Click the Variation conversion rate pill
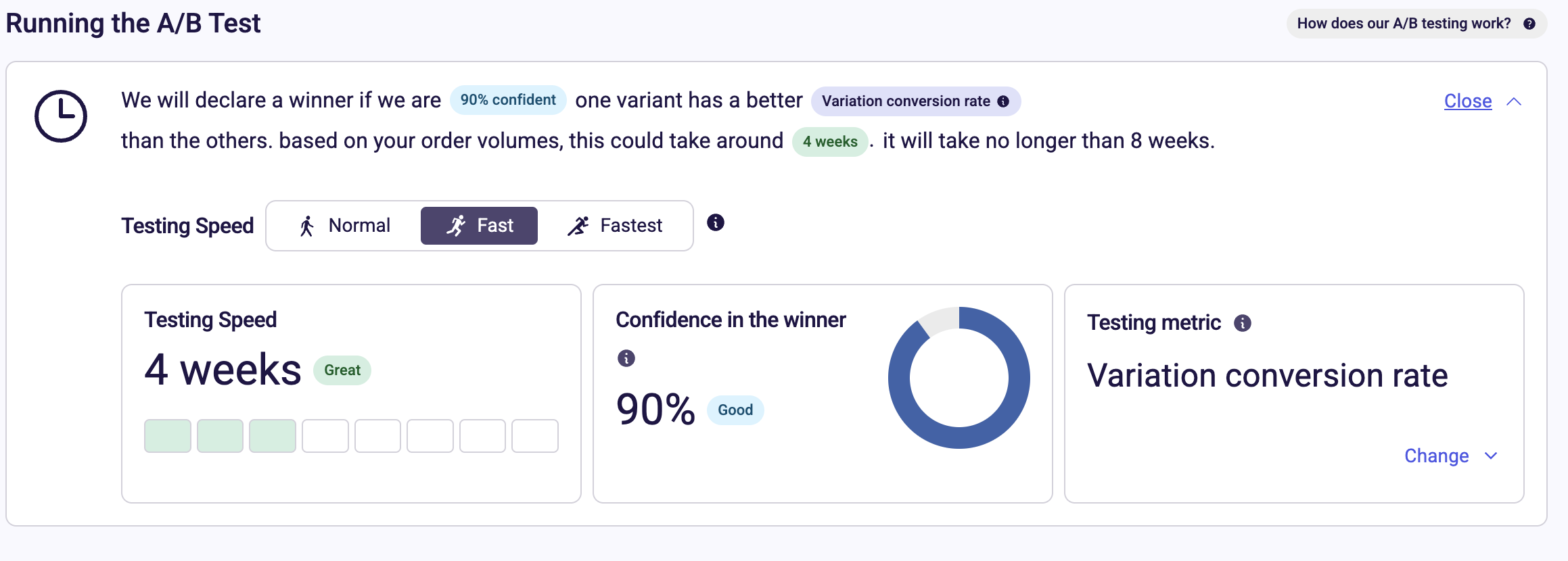This screenshot has height=561, width=1568. (x=906, y=101)
